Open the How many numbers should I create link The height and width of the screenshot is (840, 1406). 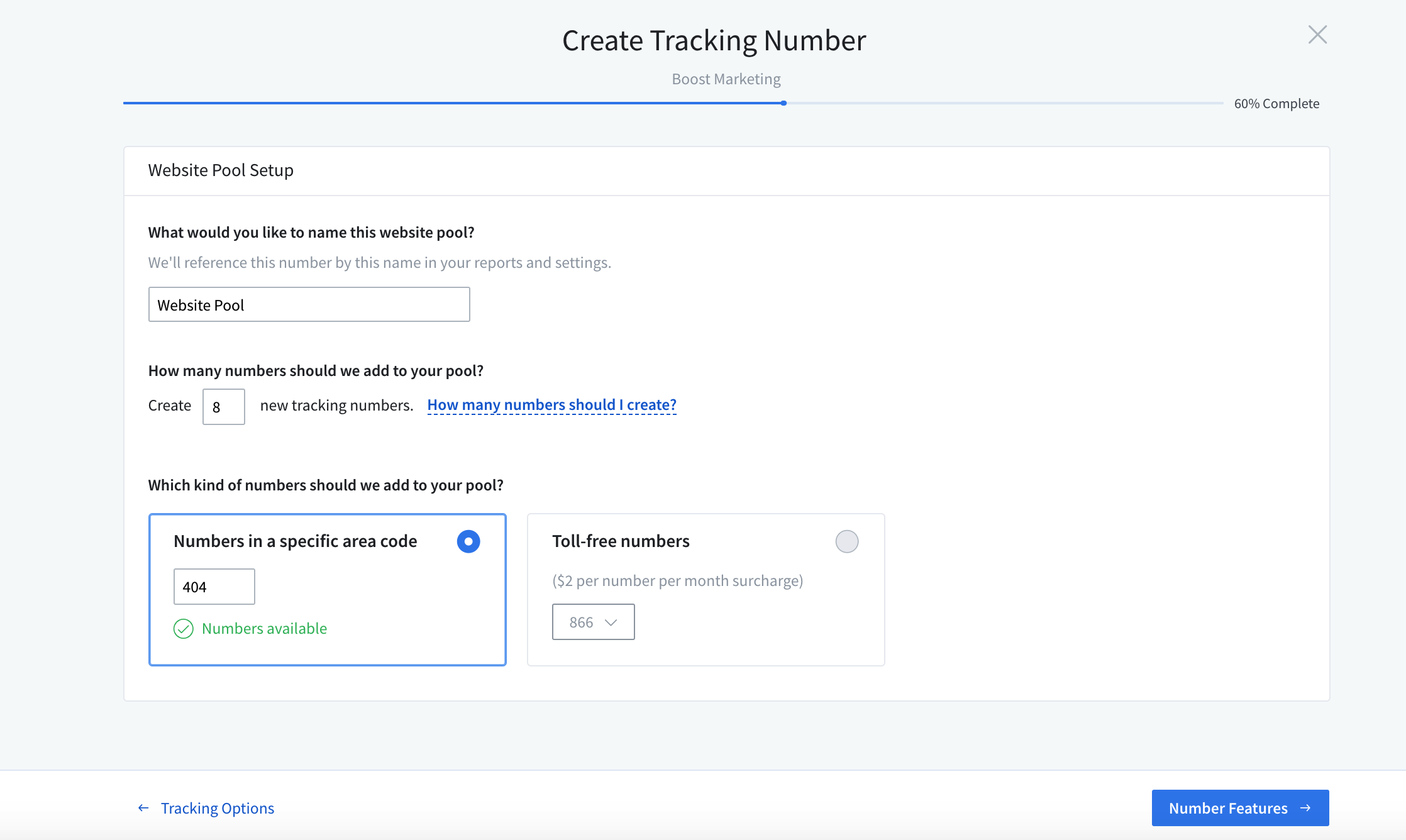[x=551, y=404]
